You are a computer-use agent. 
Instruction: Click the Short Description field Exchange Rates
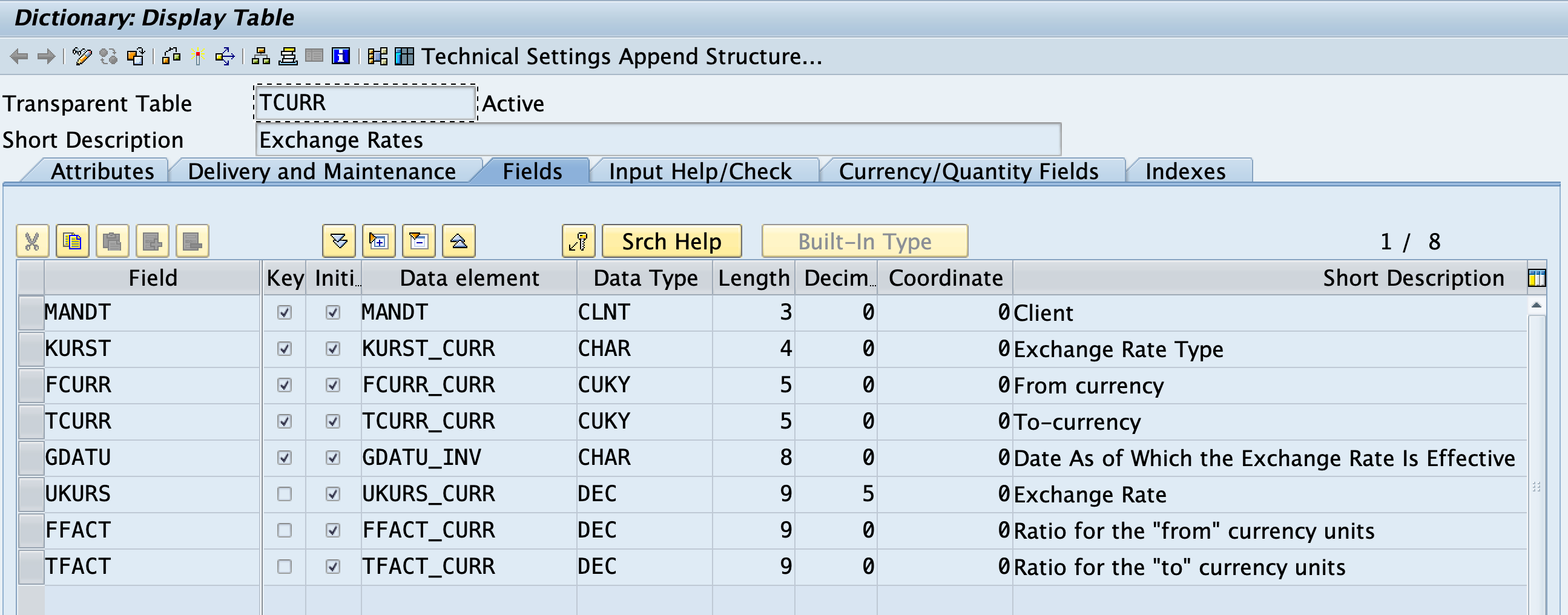tap(658, 140)
